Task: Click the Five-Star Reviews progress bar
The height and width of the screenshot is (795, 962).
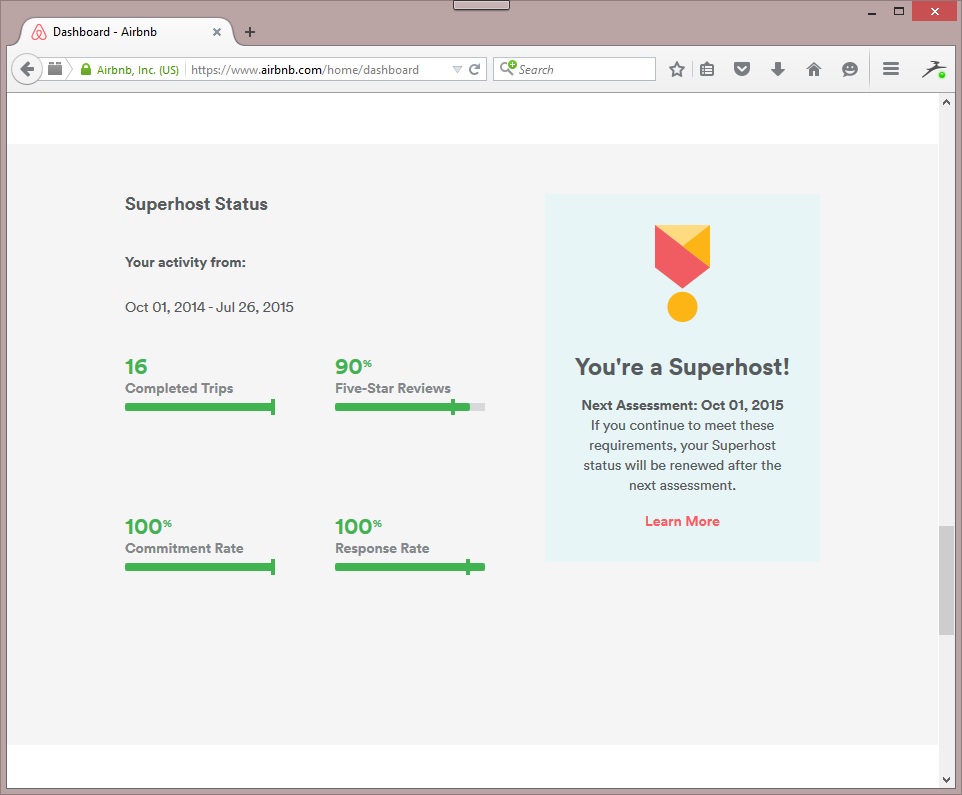Action: 409,407
